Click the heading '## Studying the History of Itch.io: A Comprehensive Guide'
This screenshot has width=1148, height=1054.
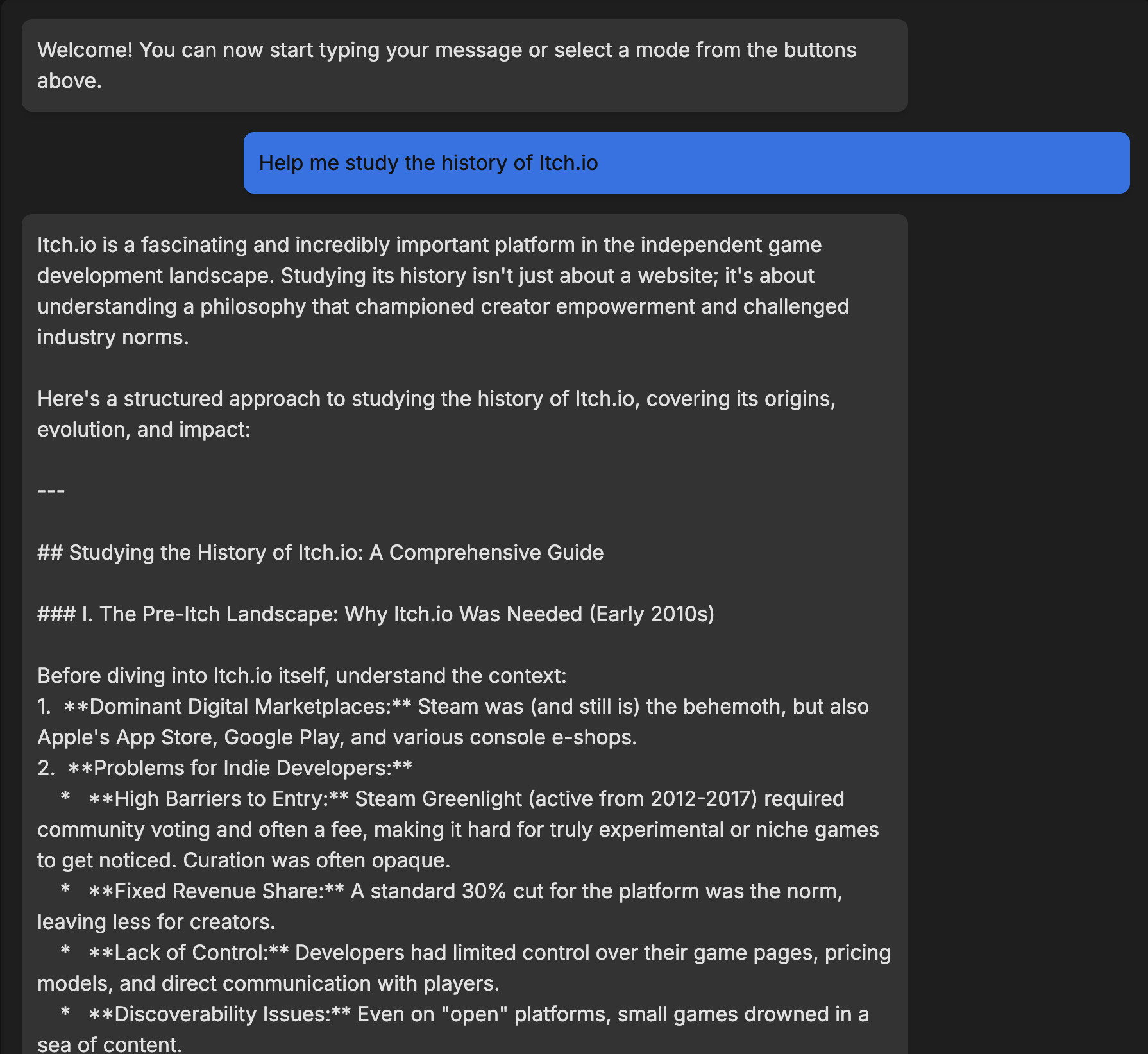320,553
